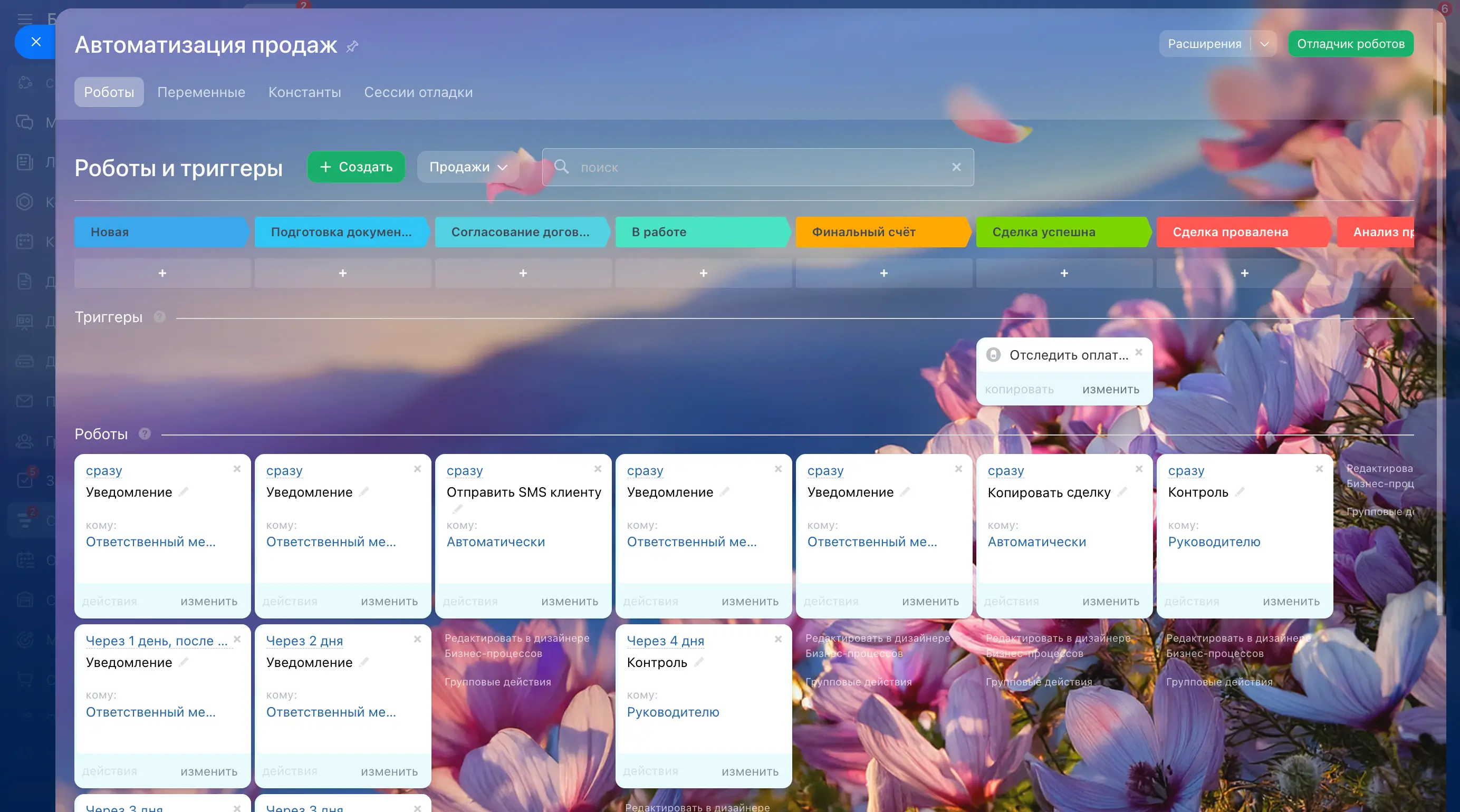Delete the Отправить SMS клиенту robot via X
The image size is (1460, 812).
598,469
